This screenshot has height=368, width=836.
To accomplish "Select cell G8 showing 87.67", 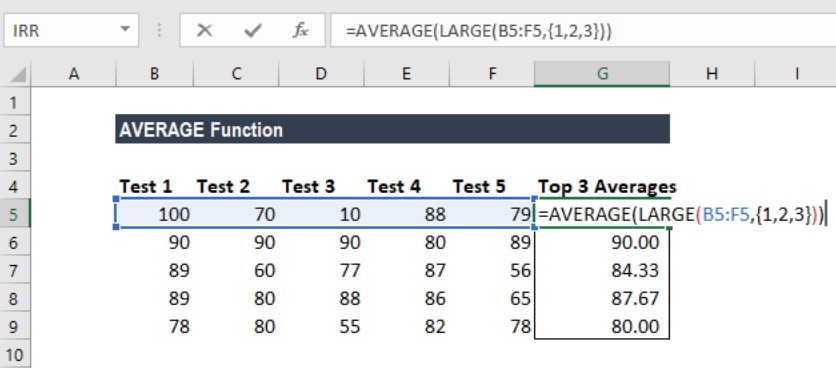I will pos(602,298).
